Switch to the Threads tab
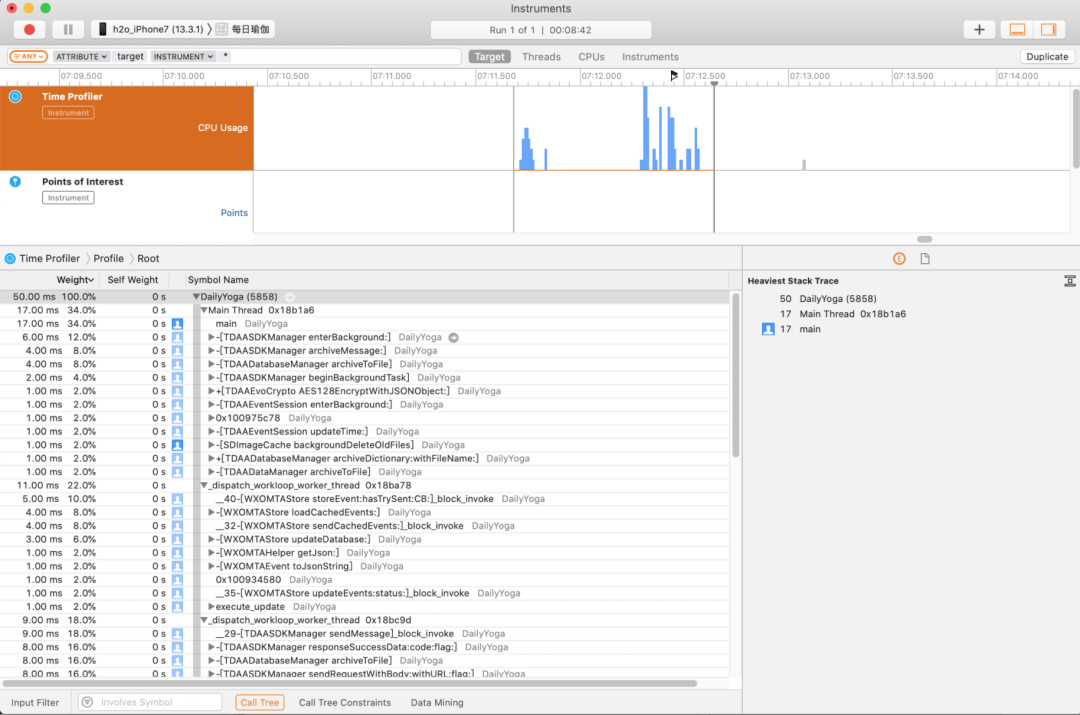 (541, 56)
